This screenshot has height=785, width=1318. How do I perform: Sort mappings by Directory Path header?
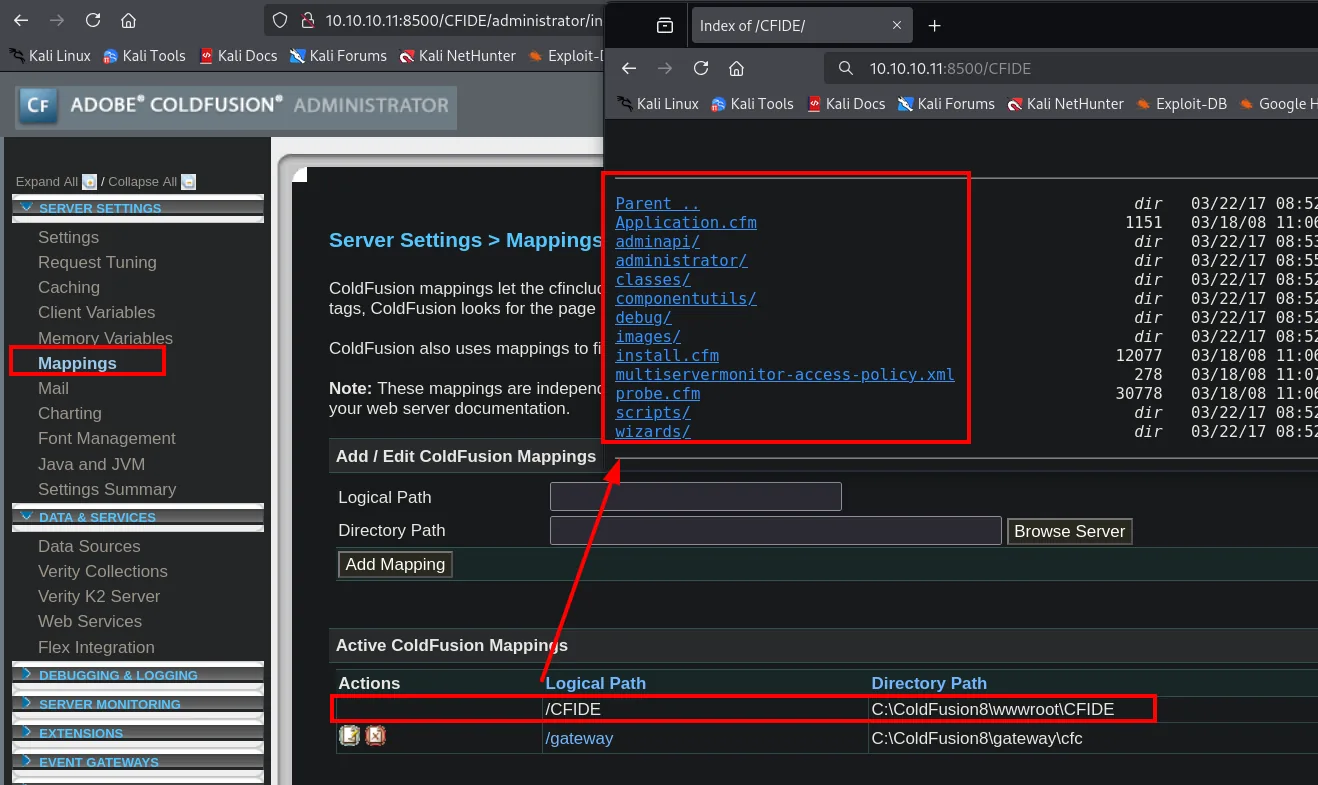click(x=929, y=683)
